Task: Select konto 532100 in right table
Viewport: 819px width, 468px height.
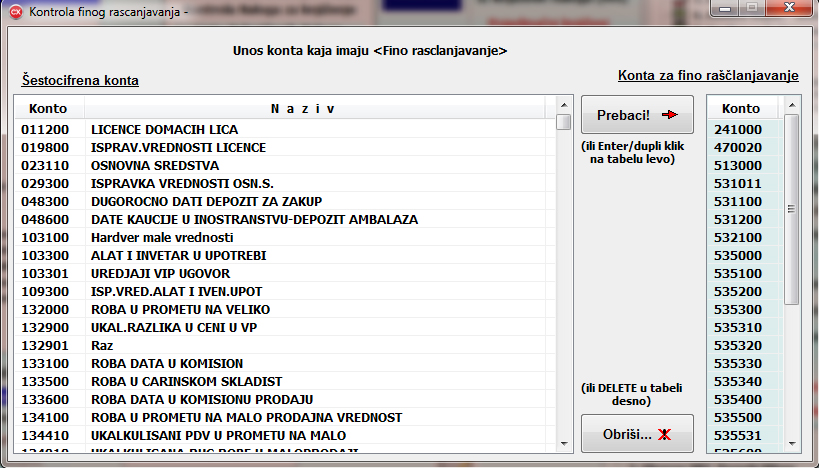Action: 745,238
